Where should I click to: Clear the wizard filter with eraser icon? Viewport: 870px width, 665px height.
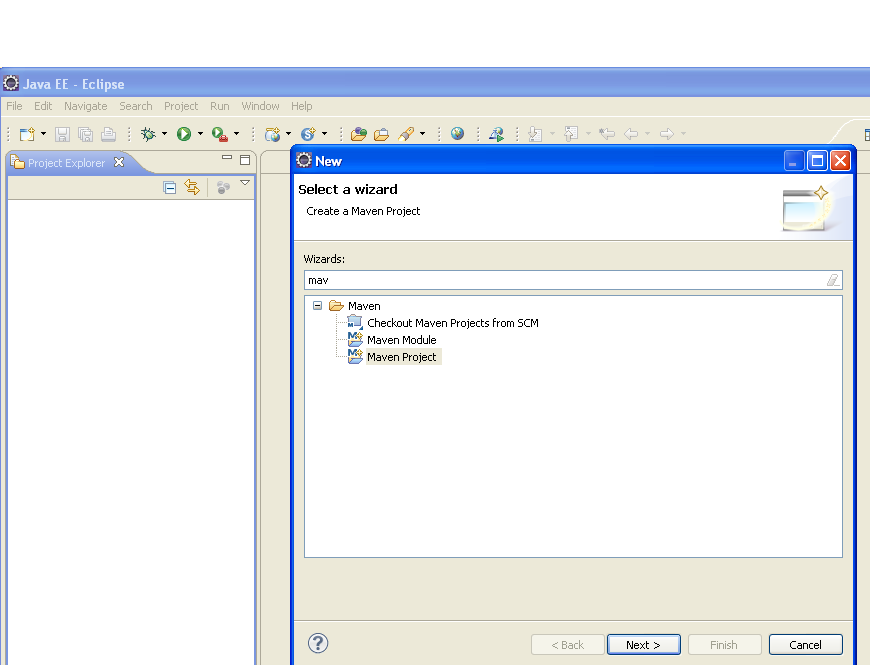click(x=833, y=280)
